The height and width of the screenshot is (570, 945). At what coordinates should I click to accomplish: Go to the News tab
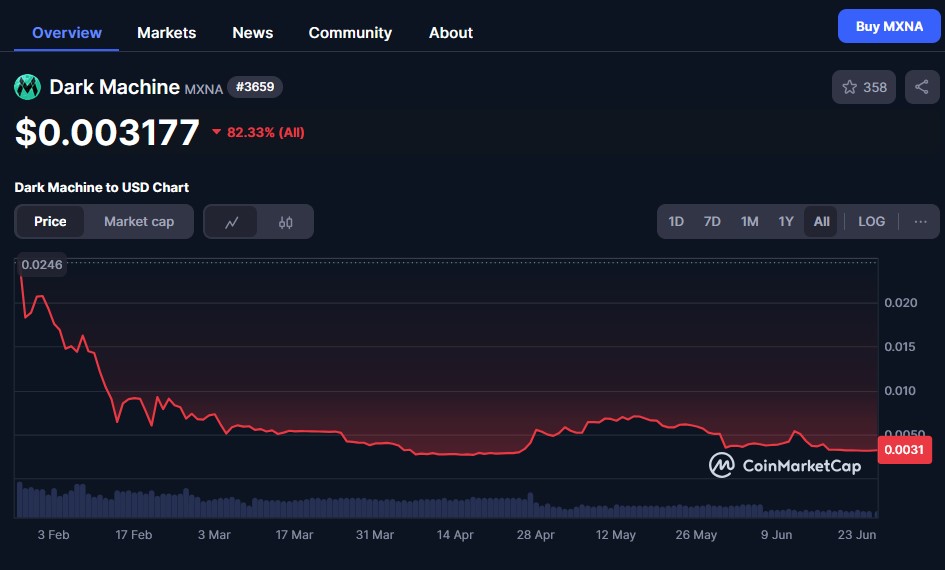253,33
